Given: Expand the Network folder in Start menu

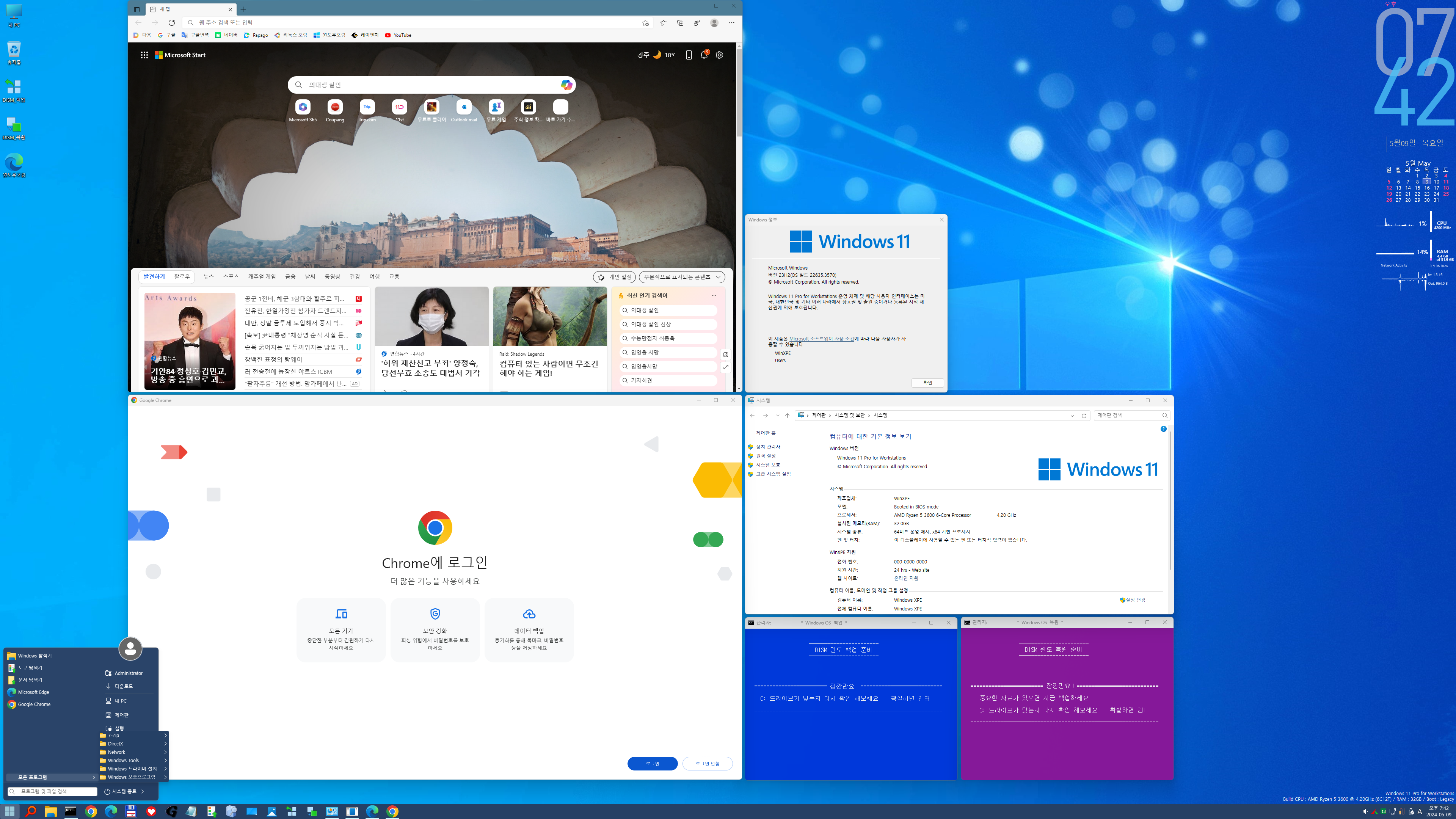Looking at the screenshot, I should tap(133, 752).
